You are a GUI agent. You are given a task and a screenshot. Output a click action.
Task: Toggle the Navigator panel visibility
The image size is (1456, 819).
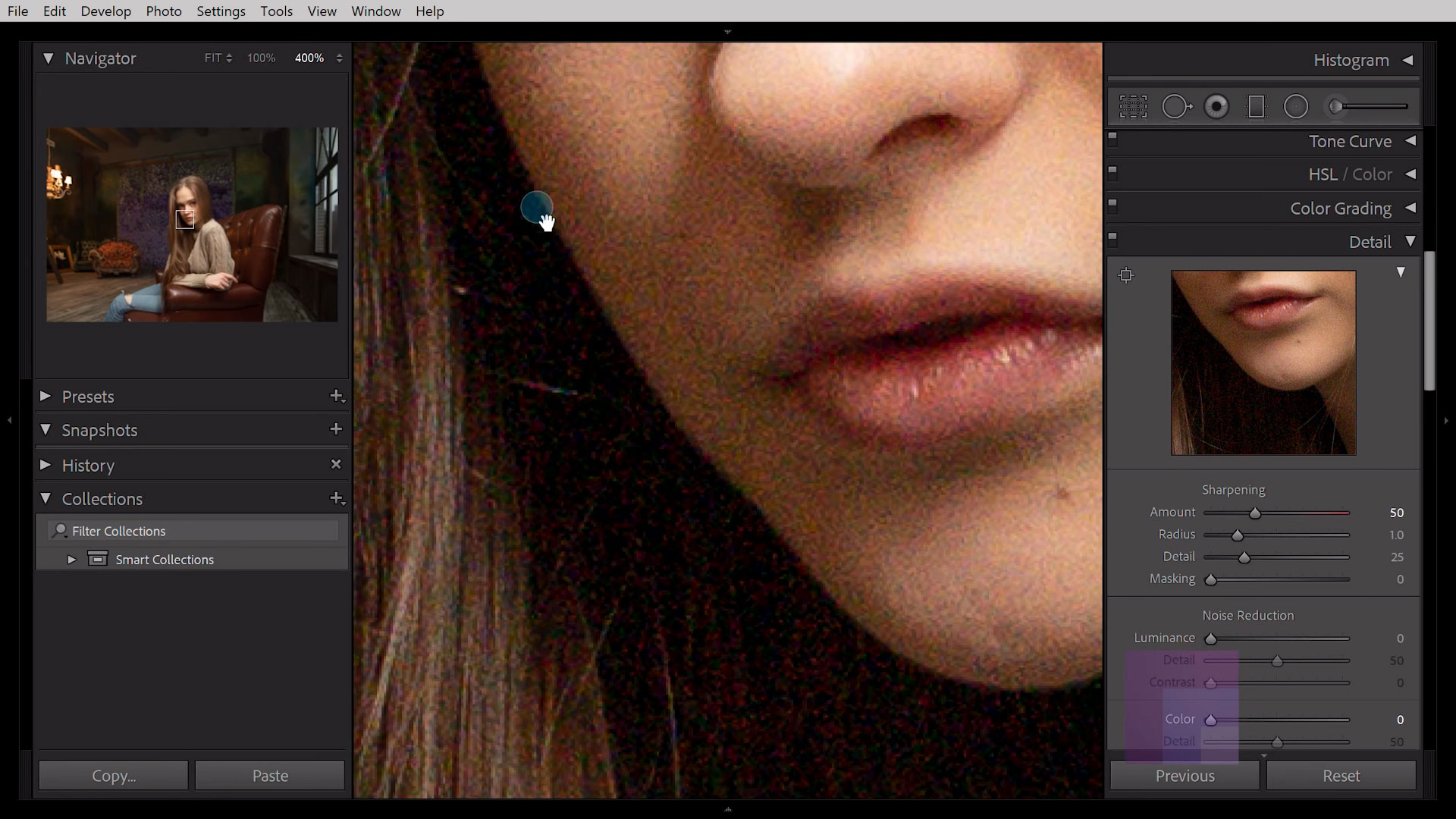(x=47, y=57)
